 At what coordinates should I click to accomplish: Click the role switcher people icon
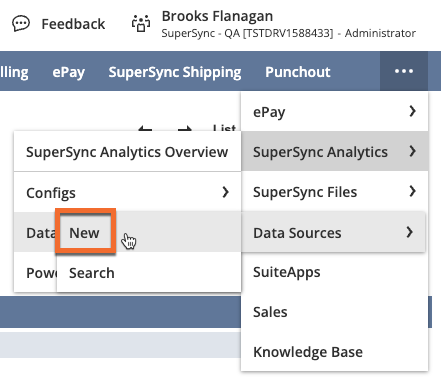point(141,24)
